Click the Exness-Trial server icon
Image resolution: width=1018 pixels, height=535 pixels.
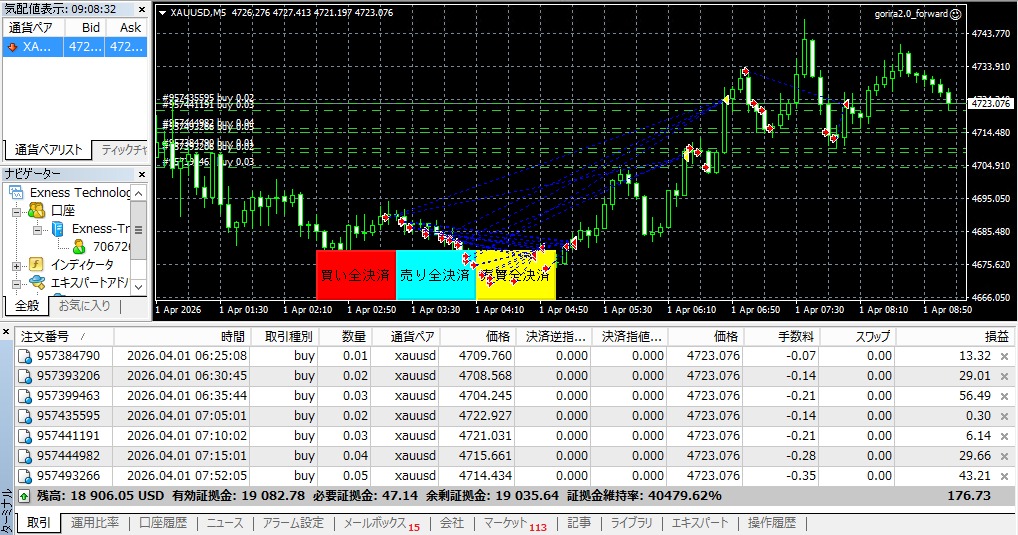58,229
